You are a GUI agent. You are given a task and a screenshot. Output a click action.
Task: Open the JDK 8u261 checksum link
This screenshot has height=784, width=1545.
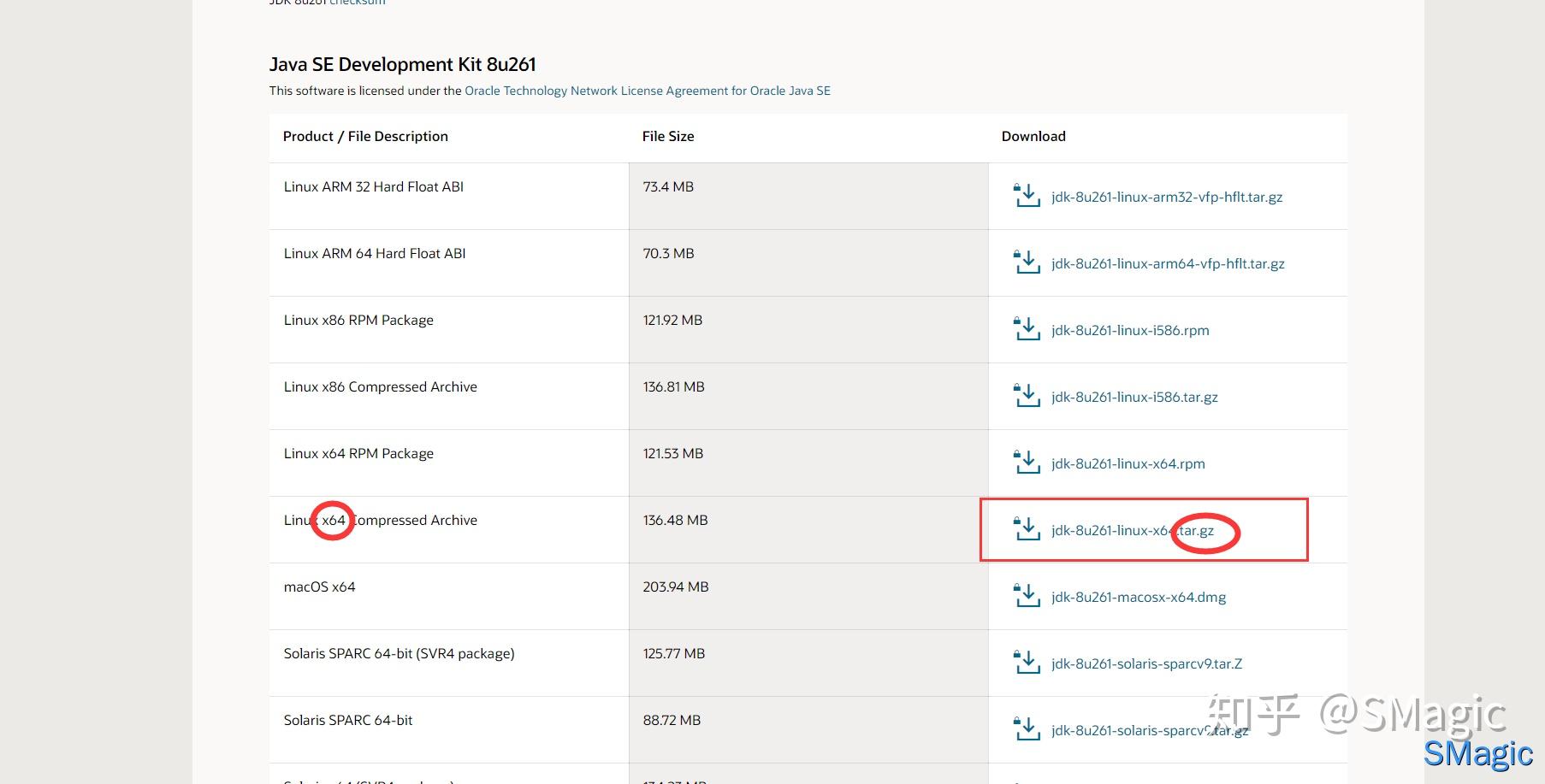(358, 3)
